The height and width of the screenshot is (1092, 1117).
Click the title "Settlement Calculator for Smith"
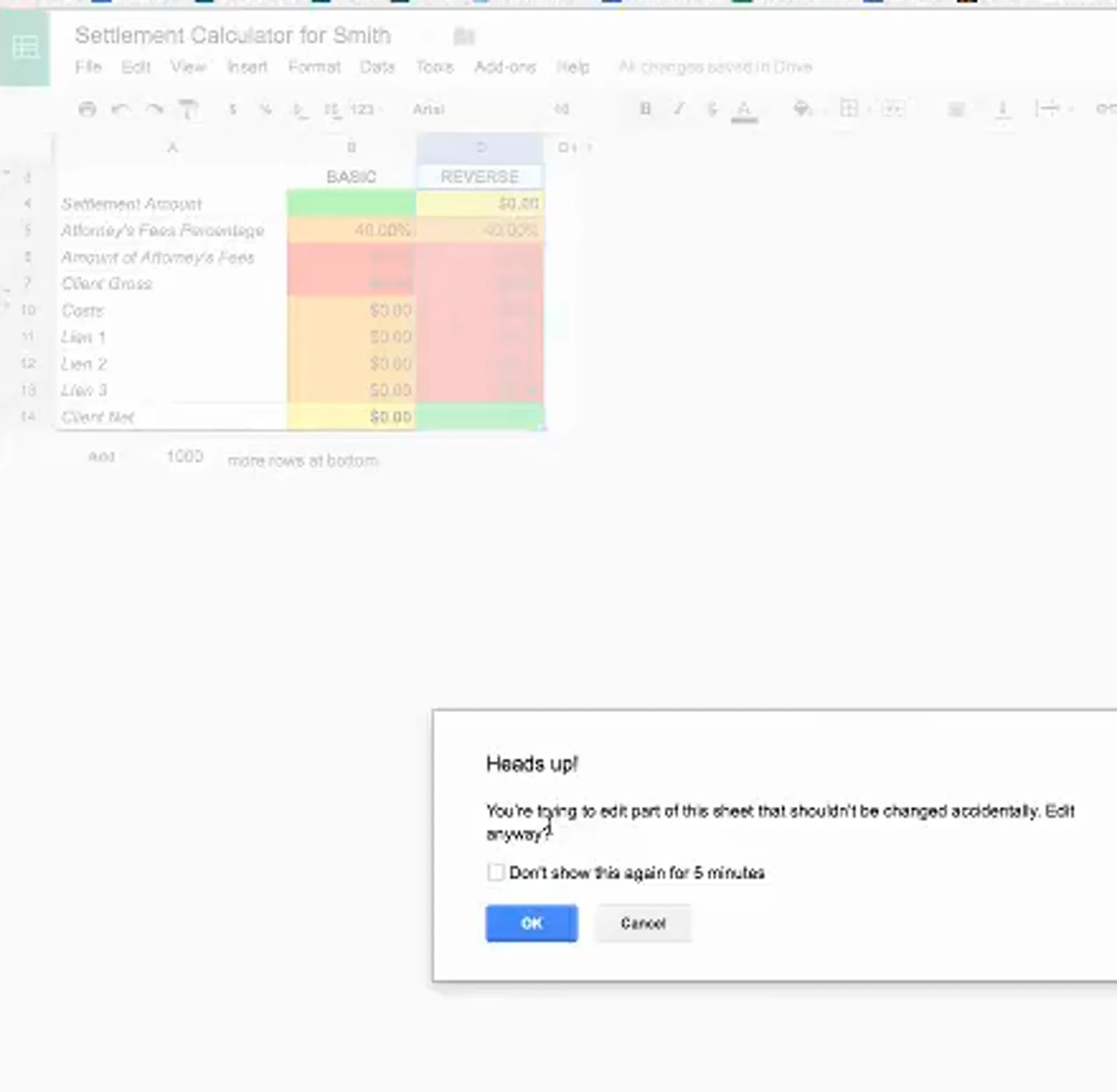[233, 35]
